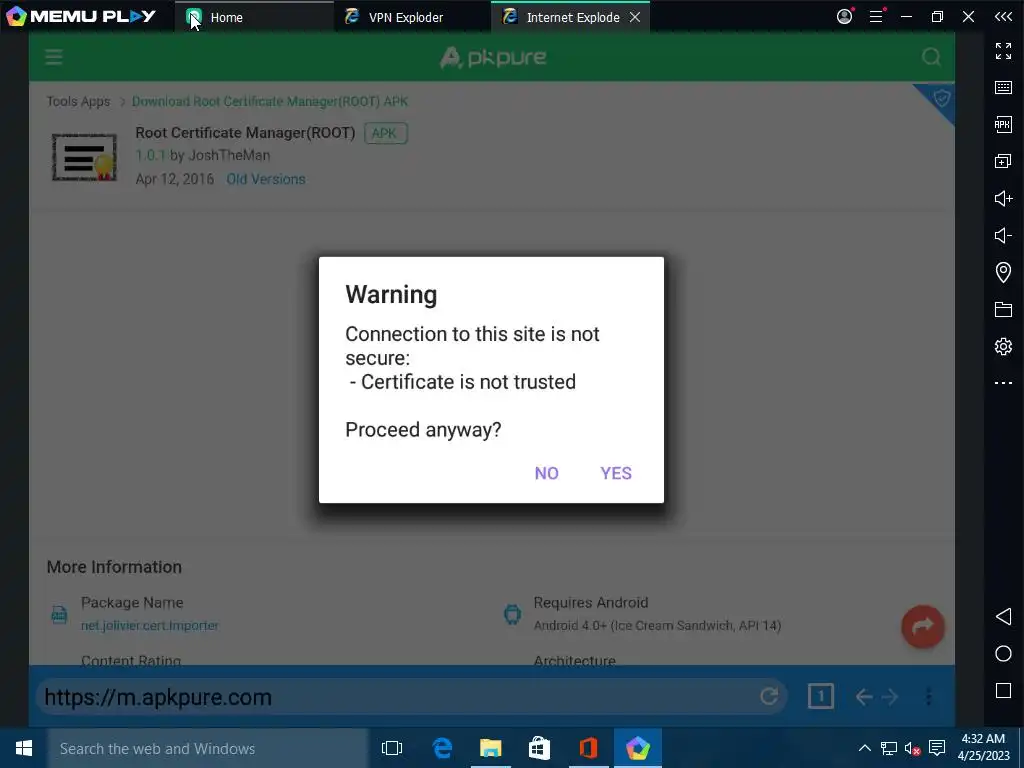Open Office from the taskbar

click(x=588, y=748)
